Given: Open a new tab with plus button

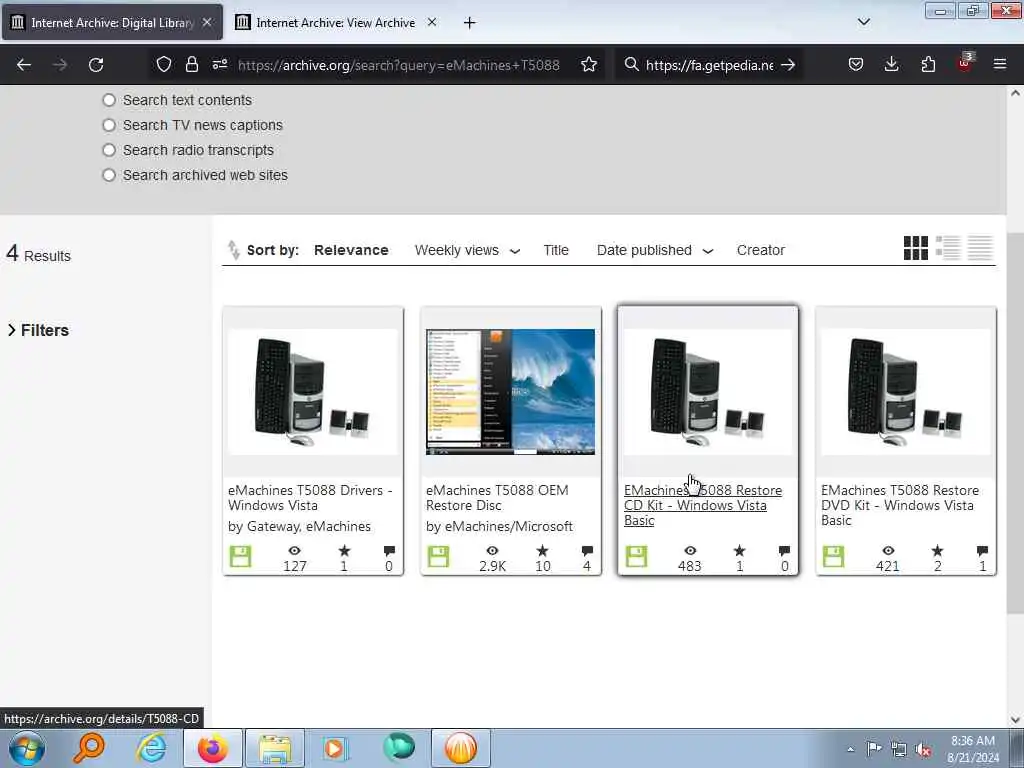Looking at the screenshot, I should [469, 23].
